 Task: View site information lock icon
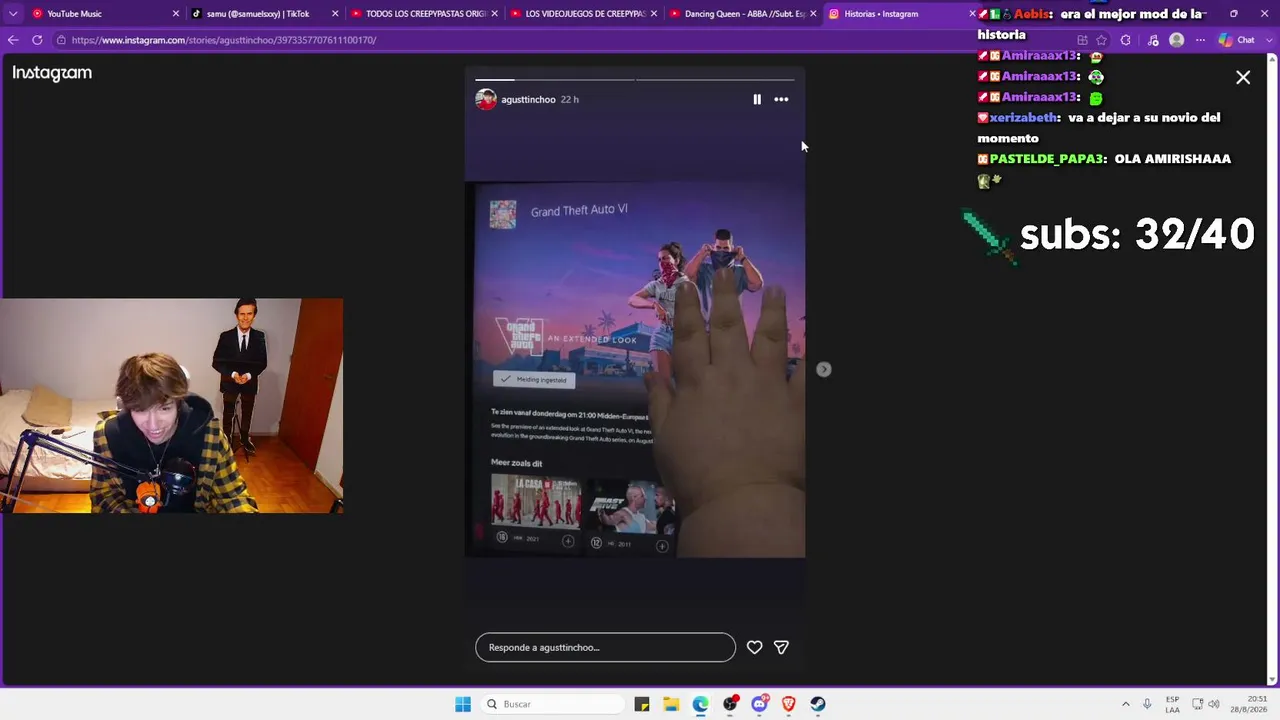61,40
